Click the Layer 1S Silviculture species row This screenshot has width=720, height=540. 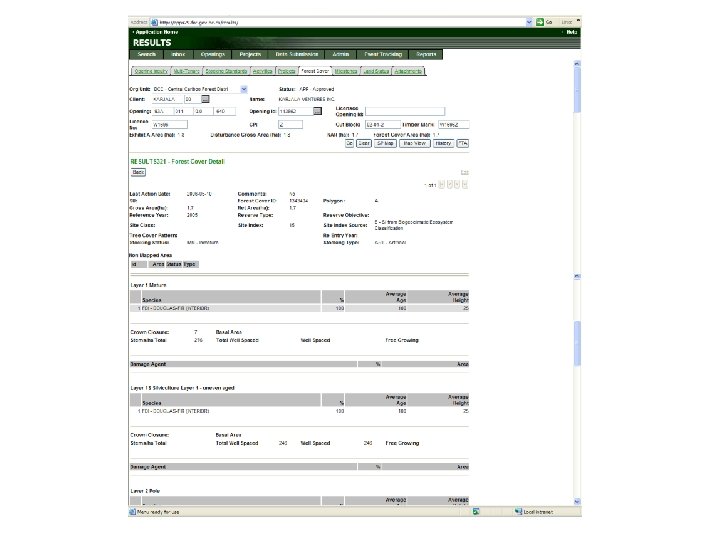[x=299, y=411]
